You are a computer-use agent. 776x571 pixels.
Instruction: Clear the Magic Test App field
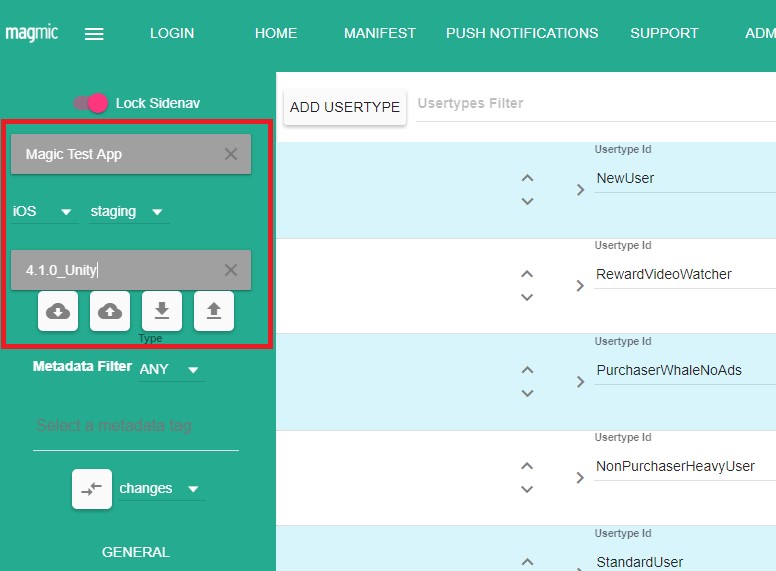[x=231, y=155]
